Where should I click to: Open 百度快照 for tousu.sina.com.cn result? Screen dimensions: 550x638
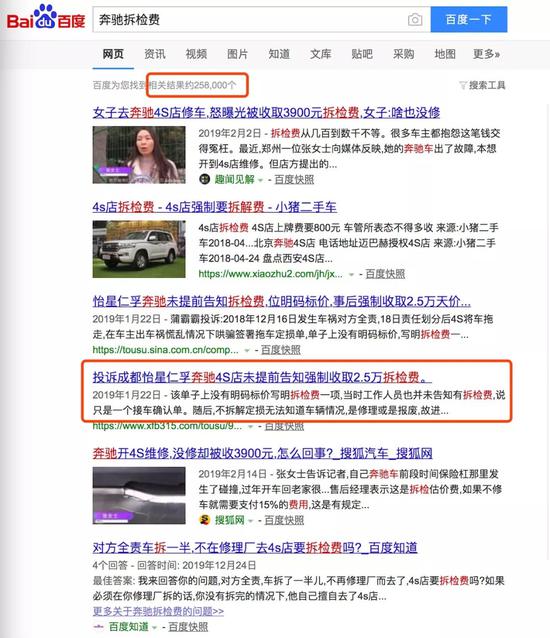[x=281, y=350]
